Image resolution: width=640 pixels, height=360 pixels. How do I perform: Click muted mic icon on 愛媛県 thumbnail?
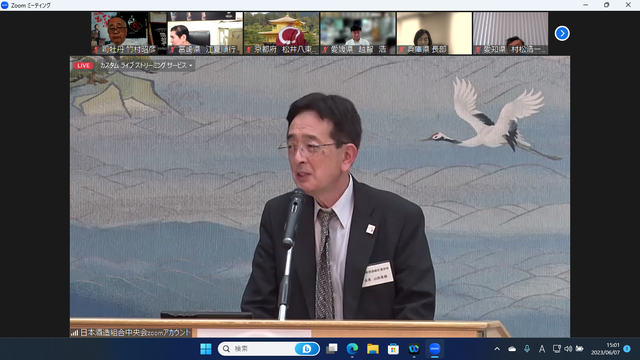click(325, 50)
